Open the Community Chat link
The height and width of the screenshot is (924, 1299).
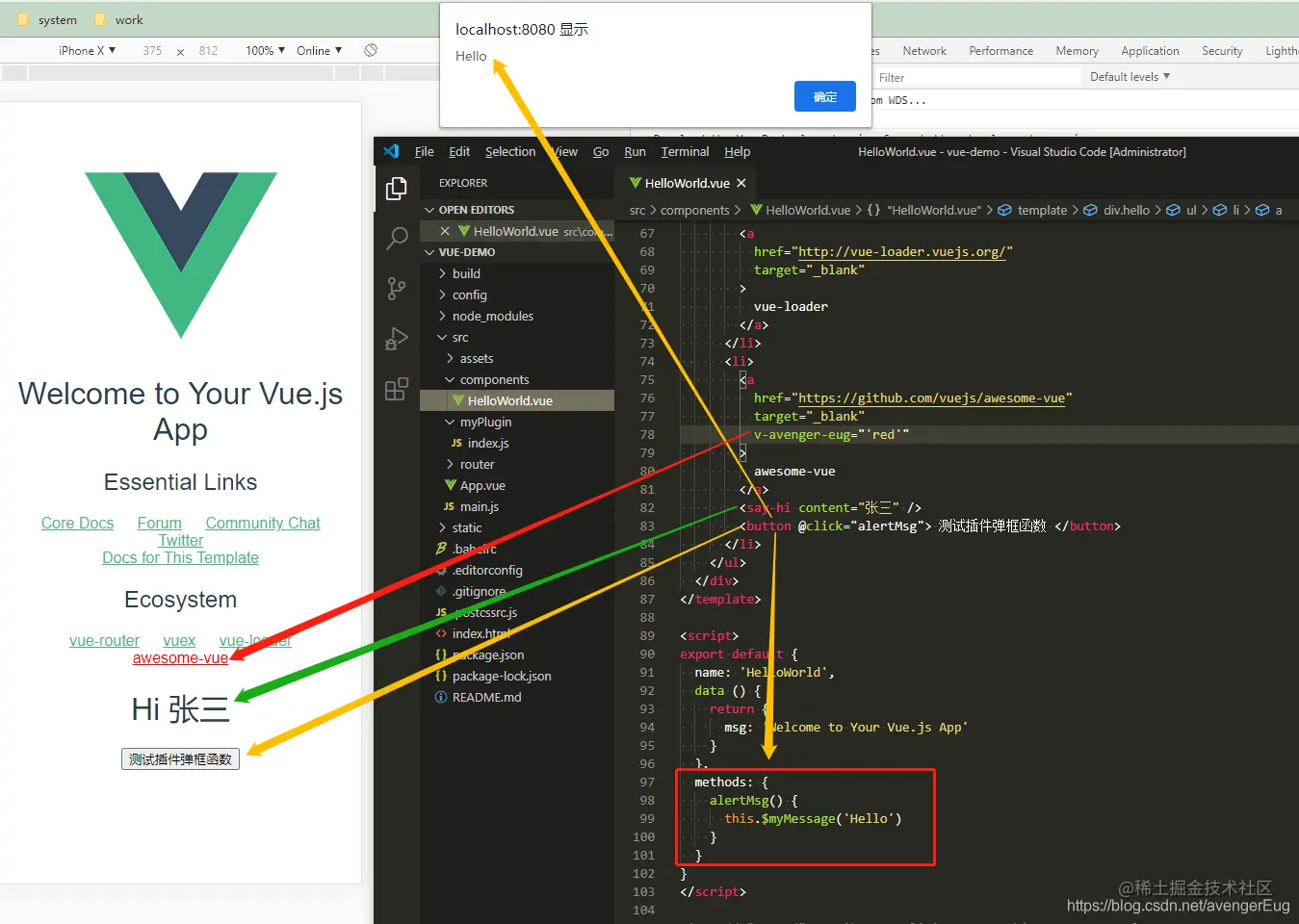coord(263,523)
